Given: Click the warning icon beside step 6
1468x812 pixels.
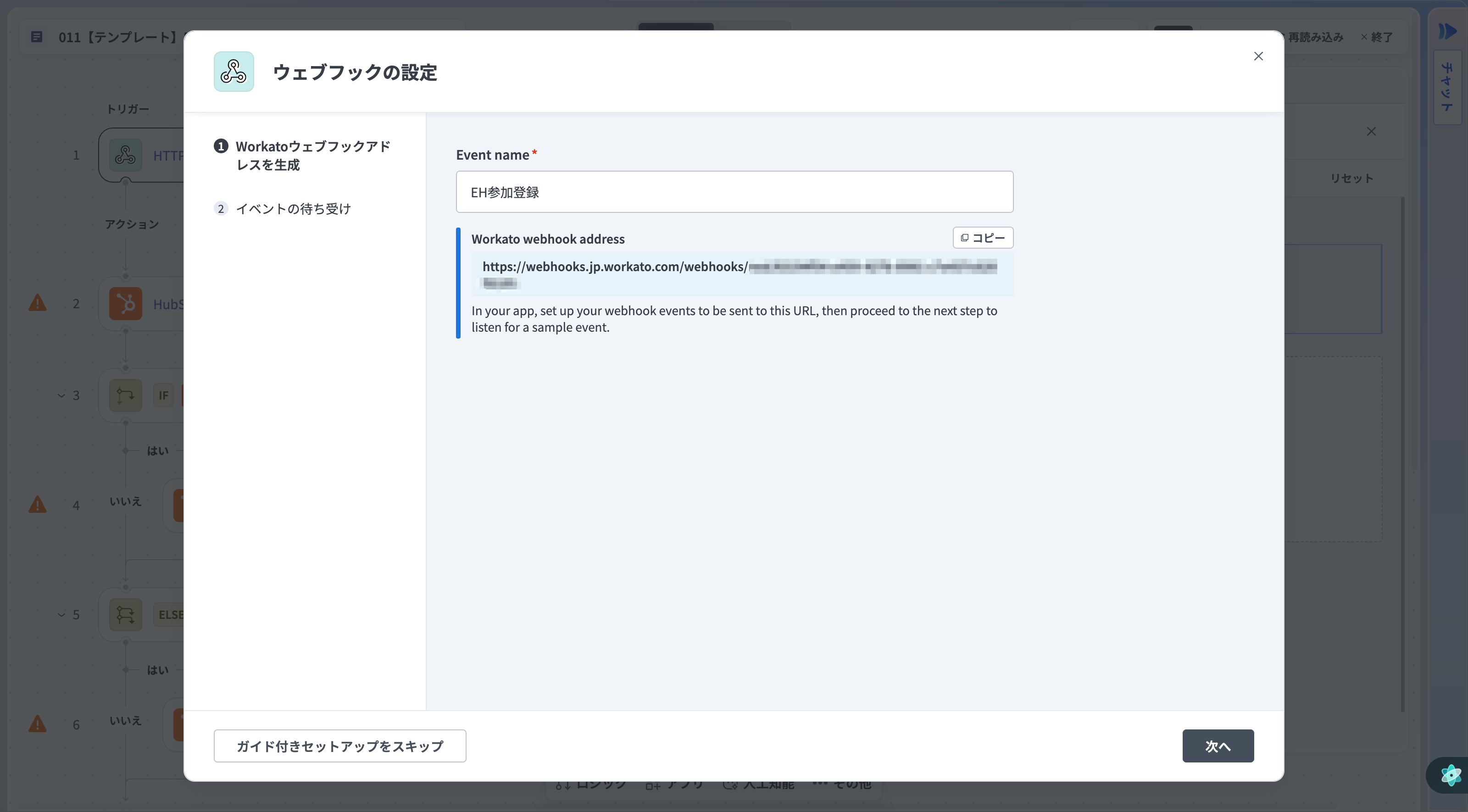Looking at the screenshot, I should tap(38, 723).
